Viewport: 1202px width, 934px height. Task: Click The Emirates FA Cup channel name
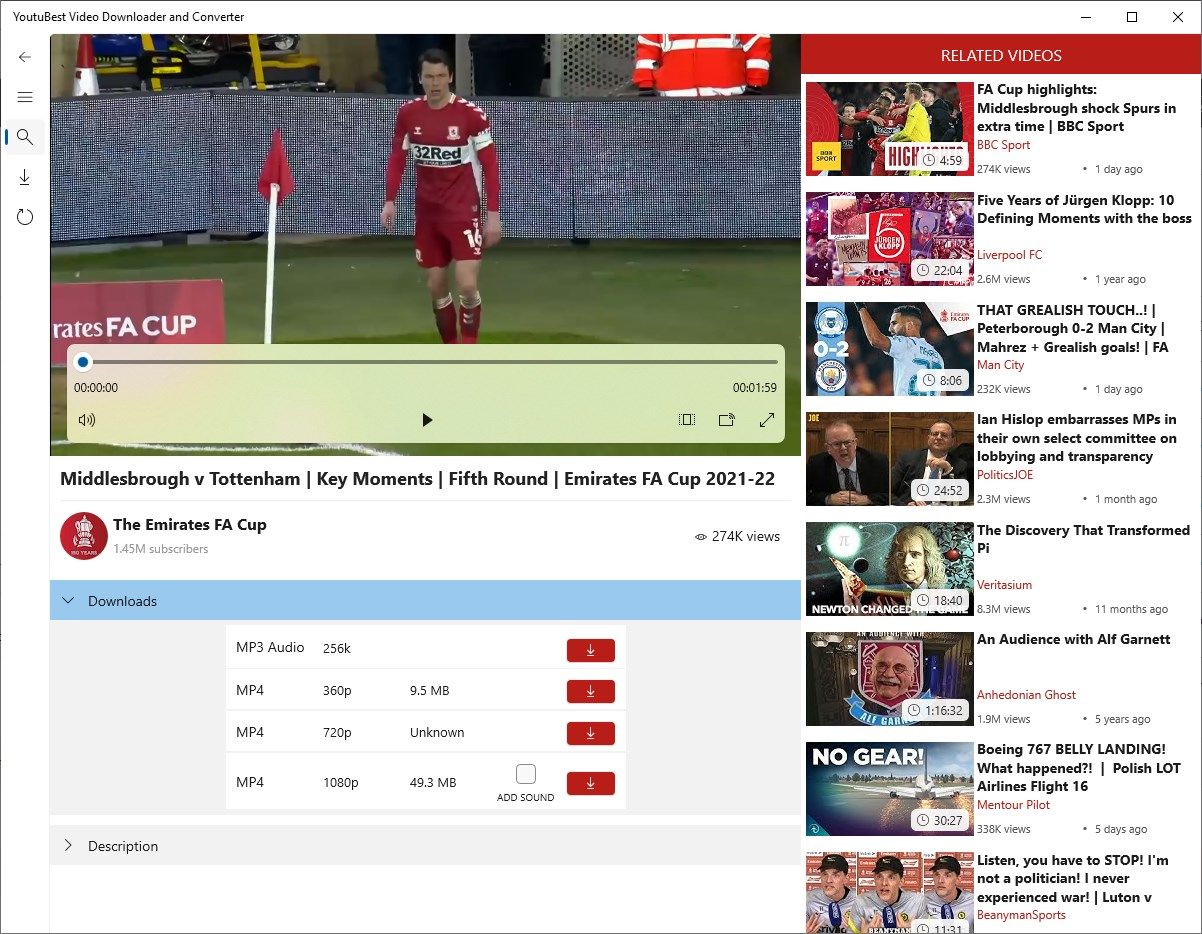pos(190,525)
